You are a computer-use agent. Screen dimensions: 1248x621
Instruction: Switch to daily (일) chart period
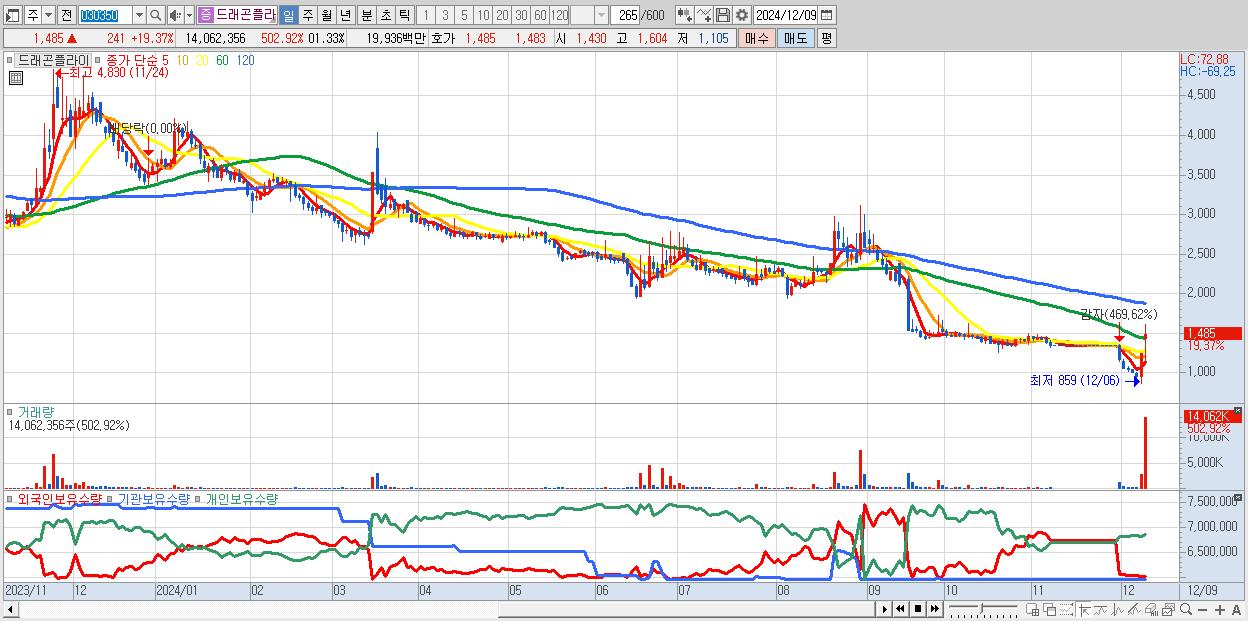pos(288,15)
